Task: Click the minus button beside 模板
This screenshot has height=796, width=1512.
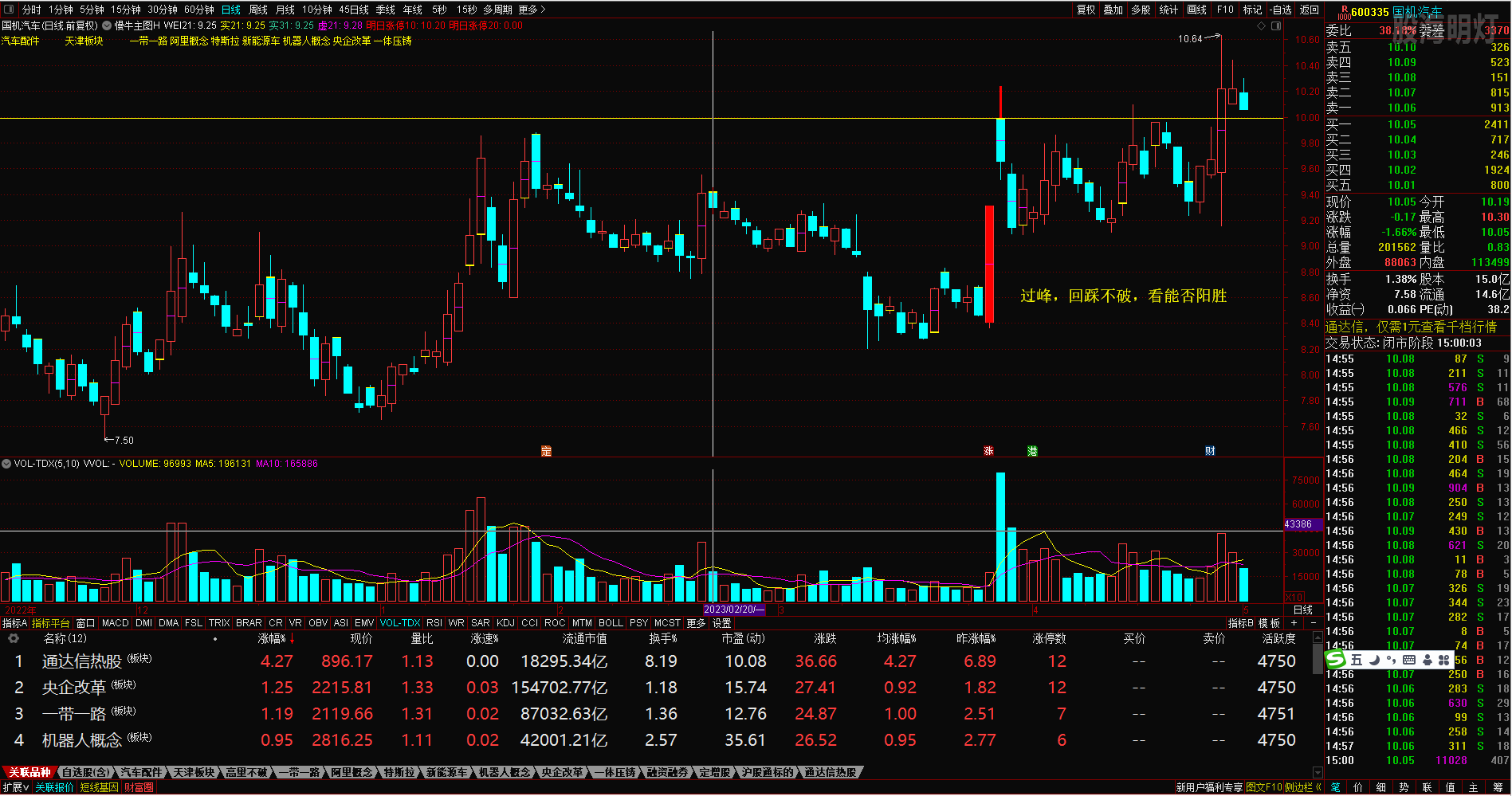Action: click(1313, 623)
